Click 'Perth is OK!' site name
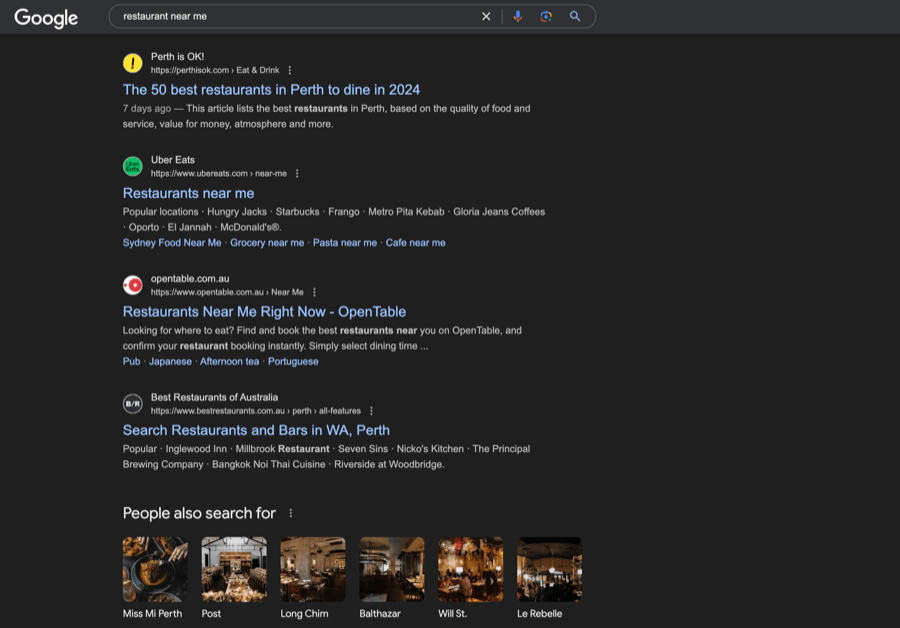Viewport: 900px width, 628px height. coord(177,57)
